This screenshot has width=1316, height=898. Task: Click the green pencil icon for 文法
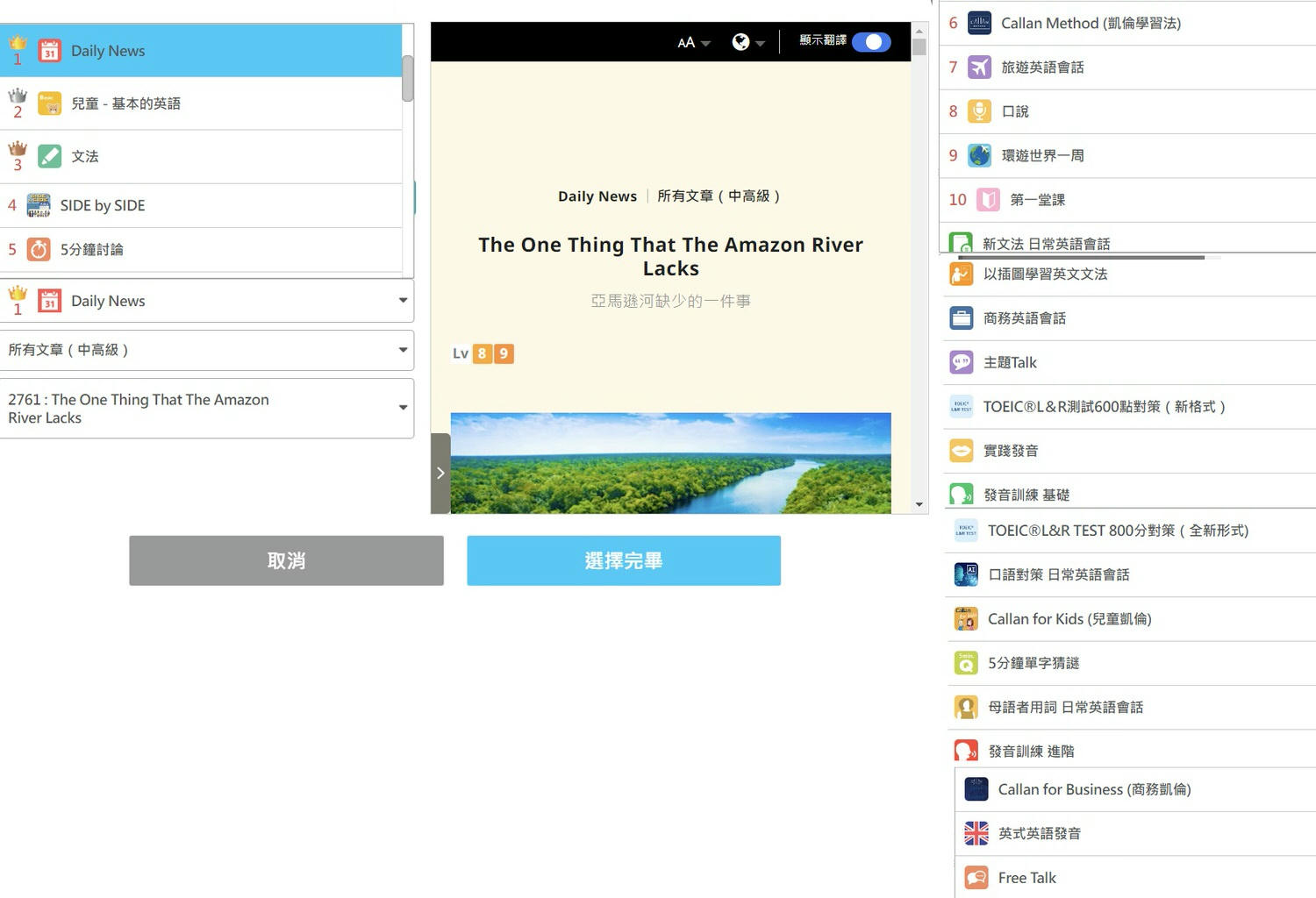point(50,156)
